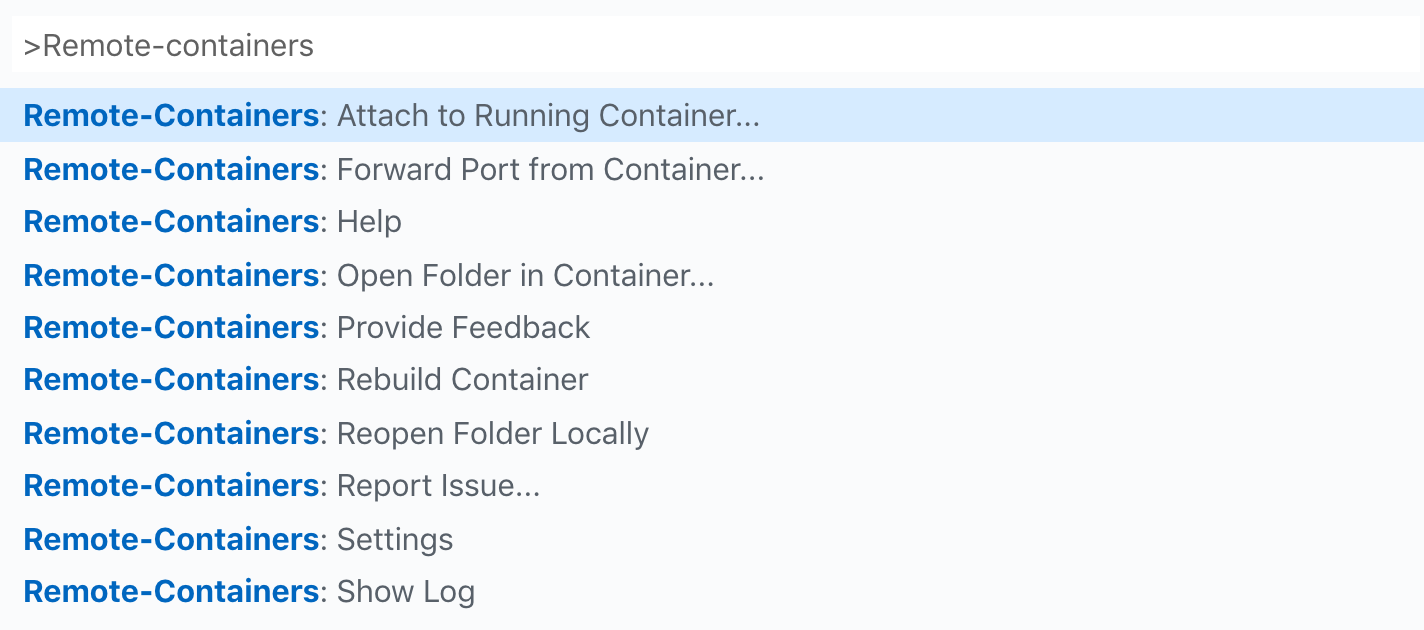The height and width of the screenshot is (630, 1424).
Task: Click the typed '>Remote-containers' query text
Action: tap(168, 46)
